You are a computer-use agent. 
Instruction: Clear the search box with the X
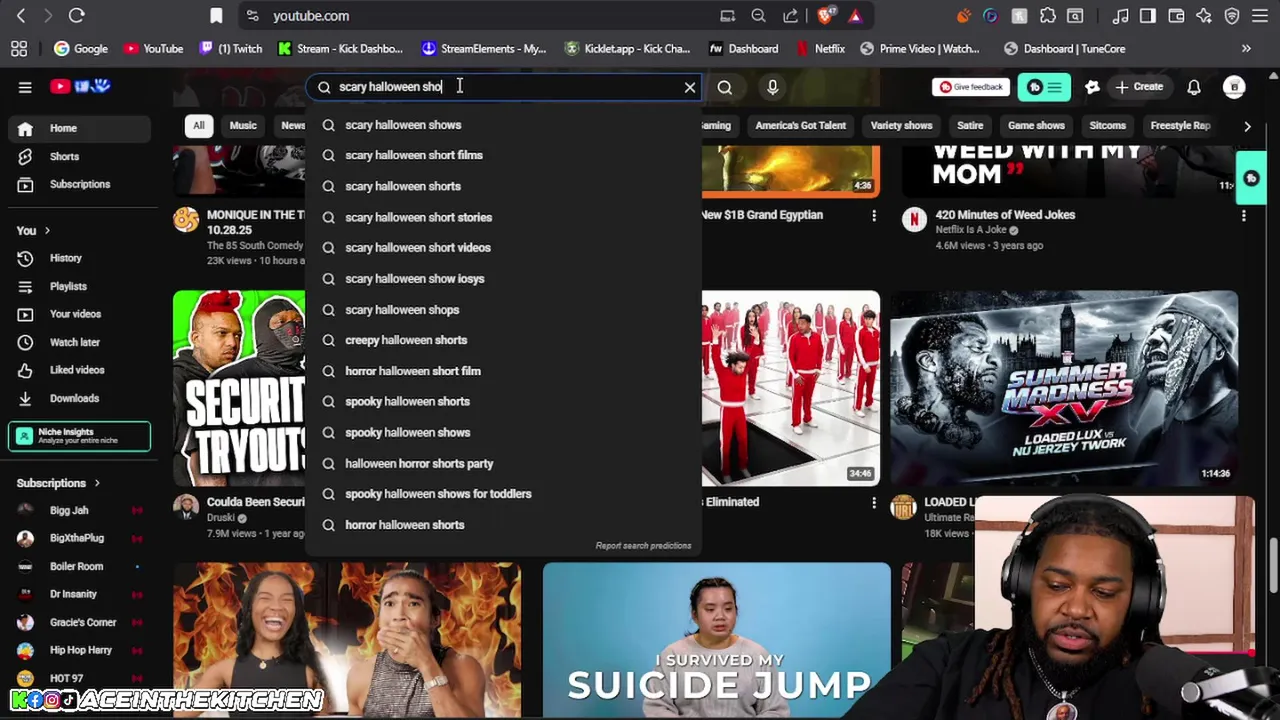(x=690, y=87)
